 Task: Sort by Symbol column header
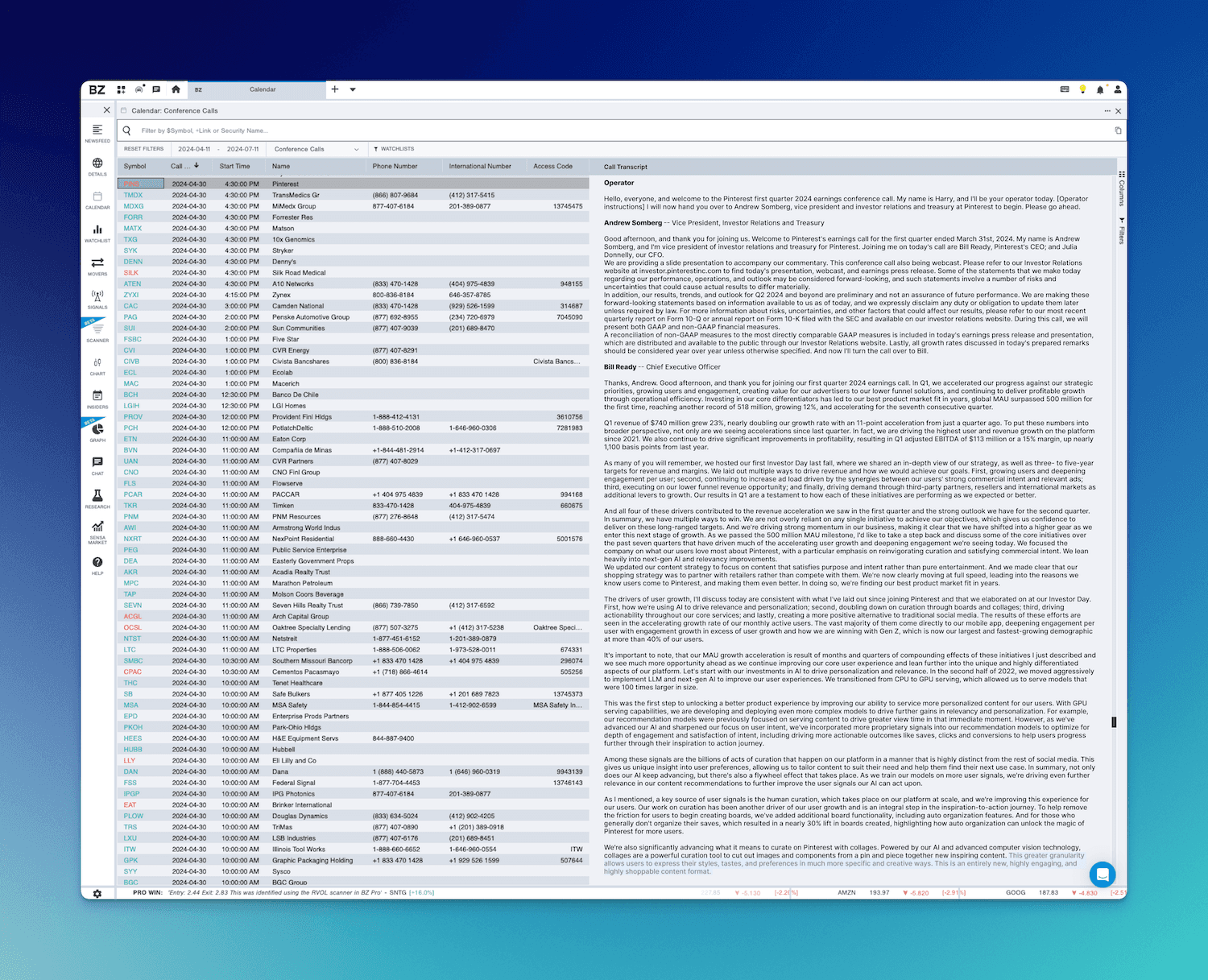135,167
